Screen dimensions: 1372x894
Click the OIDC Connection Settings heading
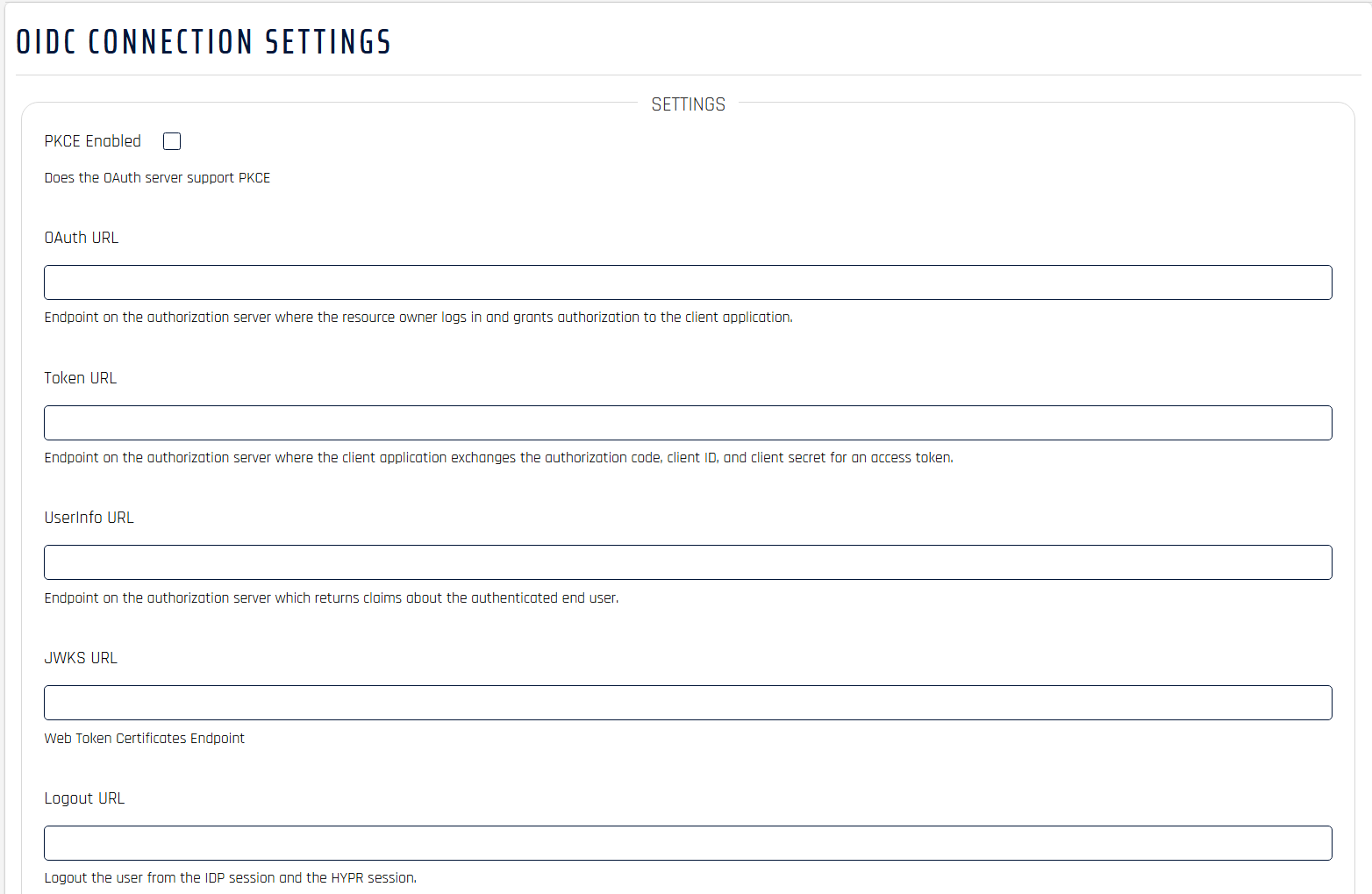(204, 42)
